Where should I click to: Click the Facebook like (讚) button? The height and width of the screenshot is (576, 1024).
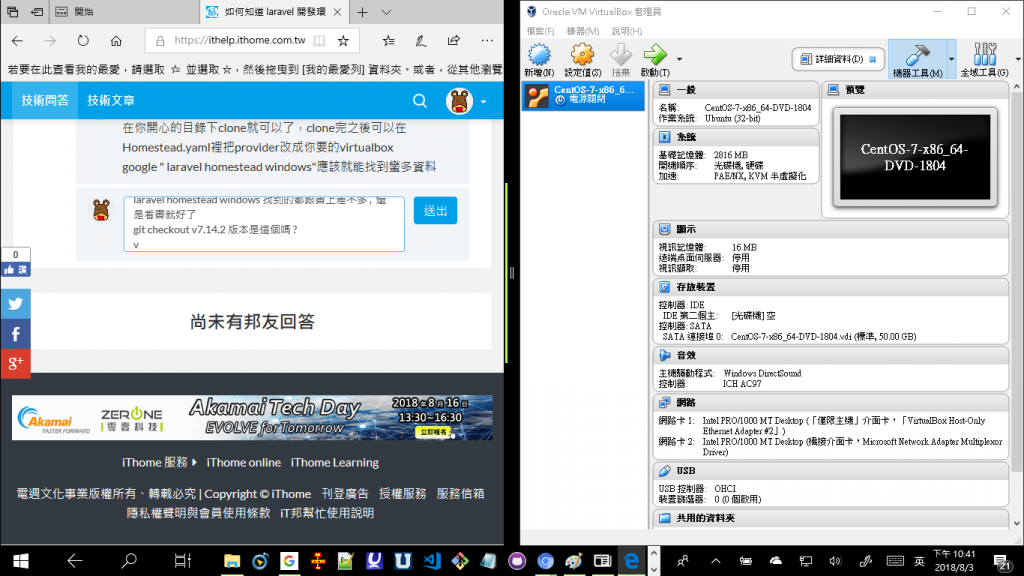click(16, 269)
